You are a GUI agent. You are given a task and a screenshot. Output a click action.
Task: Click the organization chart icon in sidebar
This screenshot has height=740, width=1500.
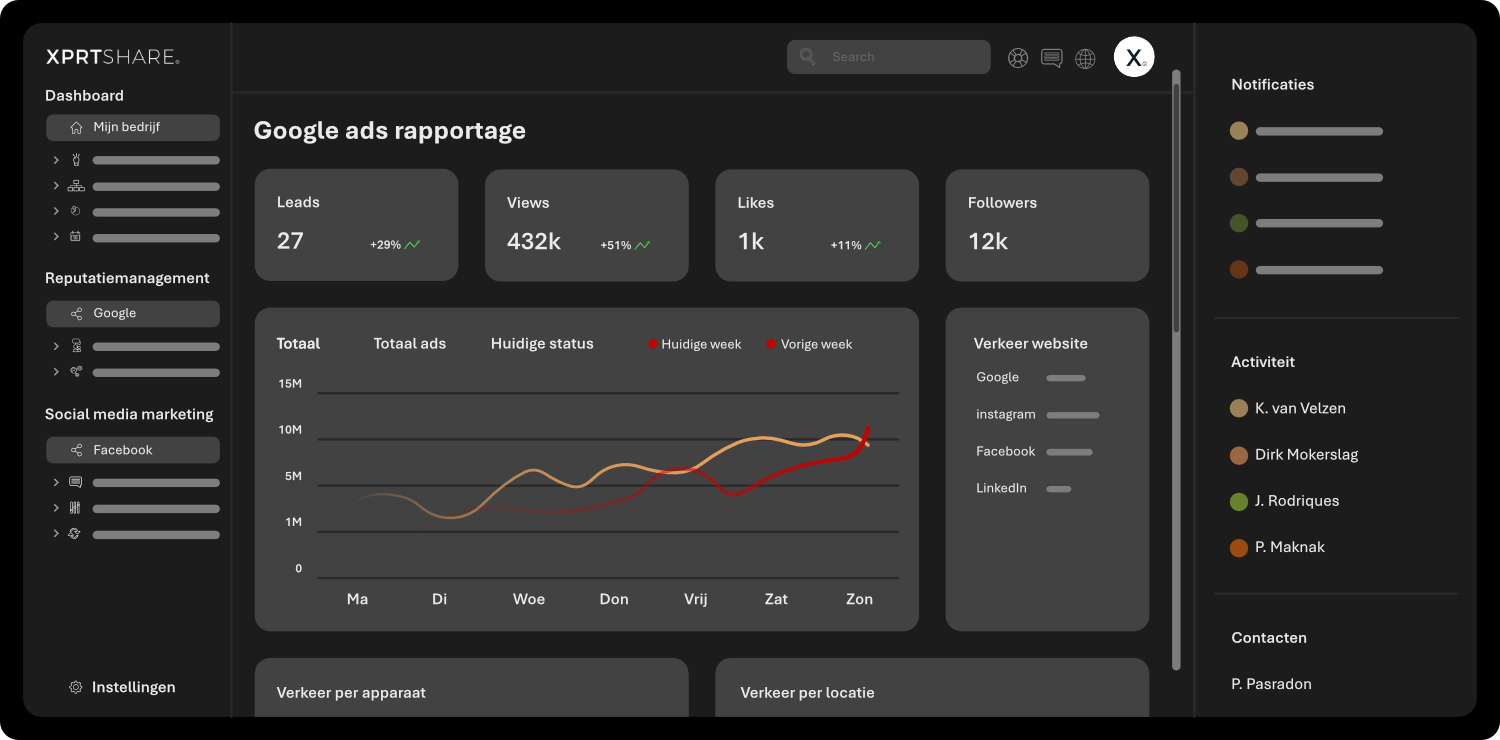[76, 186]
